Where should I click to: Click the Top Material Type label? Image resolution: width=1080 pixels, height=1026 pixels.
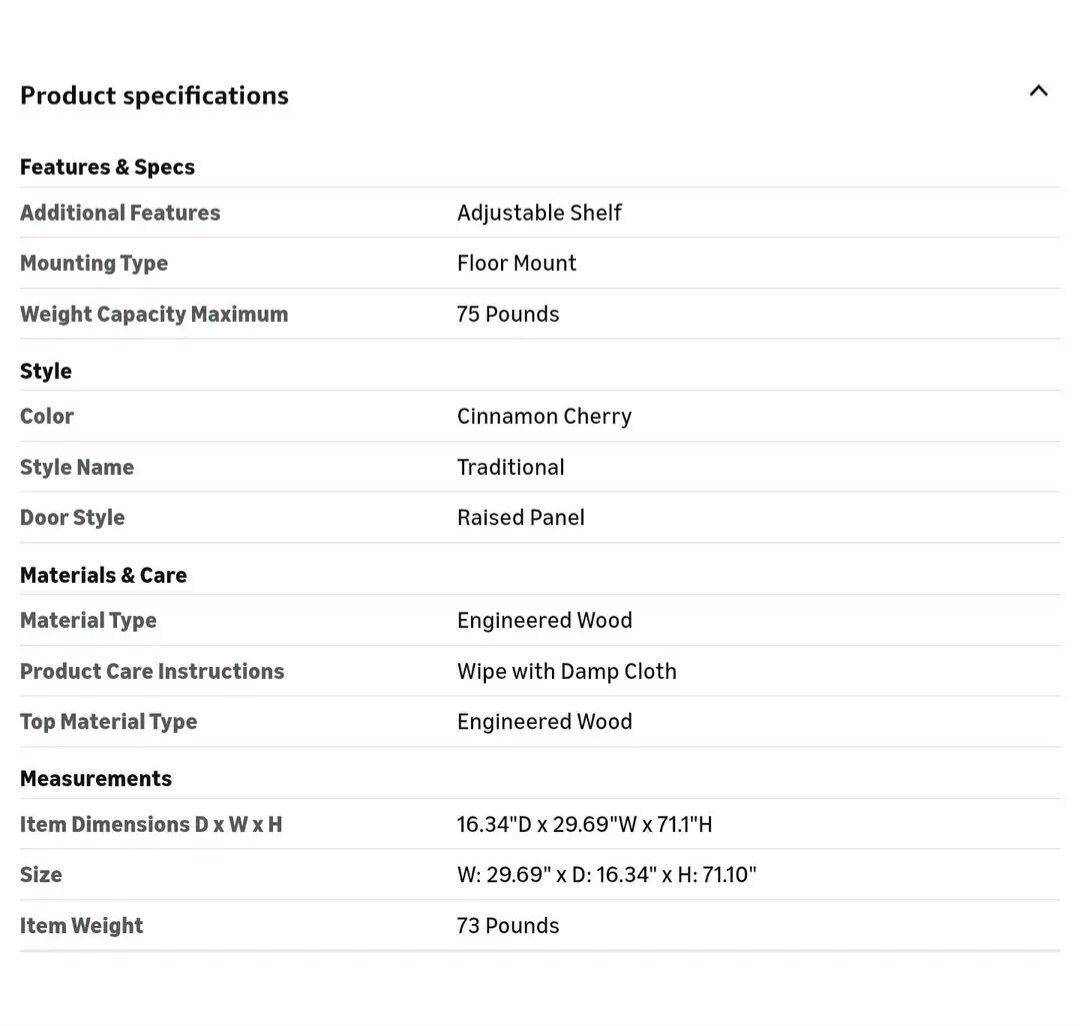pos(108,722)
